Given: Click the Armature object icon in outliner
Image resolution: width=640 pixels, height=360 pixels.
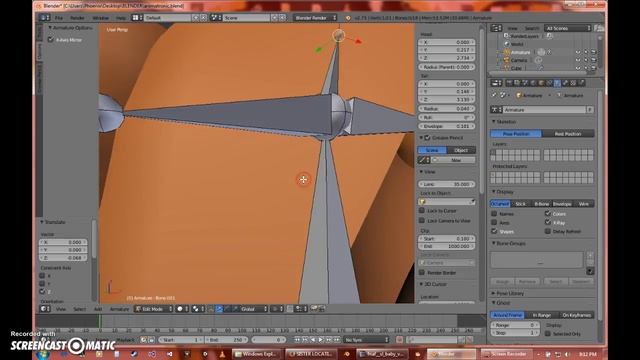Looking at the screenshot, I should 507,52.
